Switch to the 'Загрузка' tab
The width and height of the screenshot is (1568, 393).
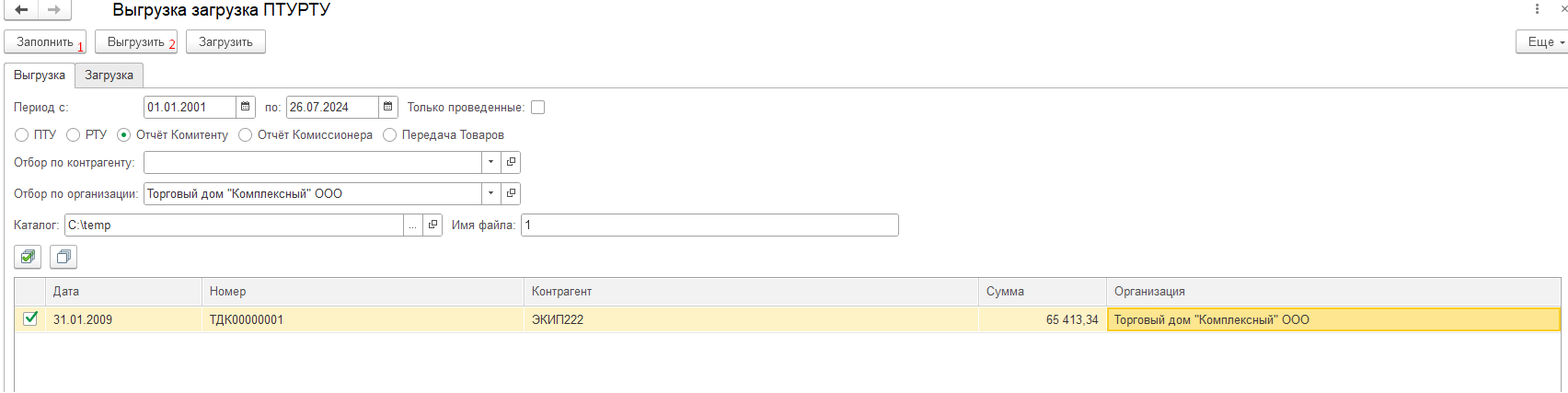coord(110,75)
